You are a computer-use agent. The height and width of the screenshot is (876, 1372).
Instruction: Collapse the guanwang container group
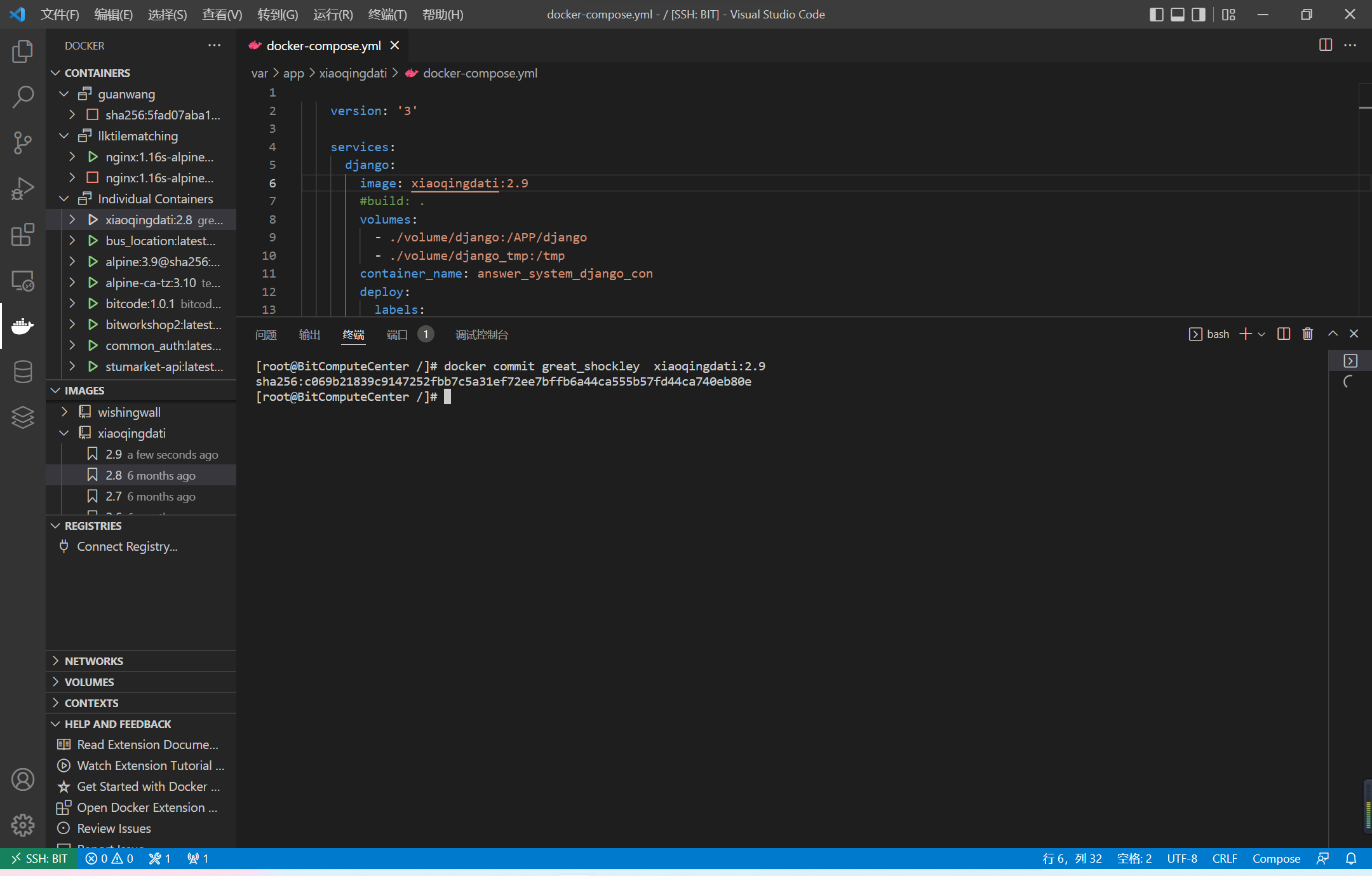tap(64, 94)
